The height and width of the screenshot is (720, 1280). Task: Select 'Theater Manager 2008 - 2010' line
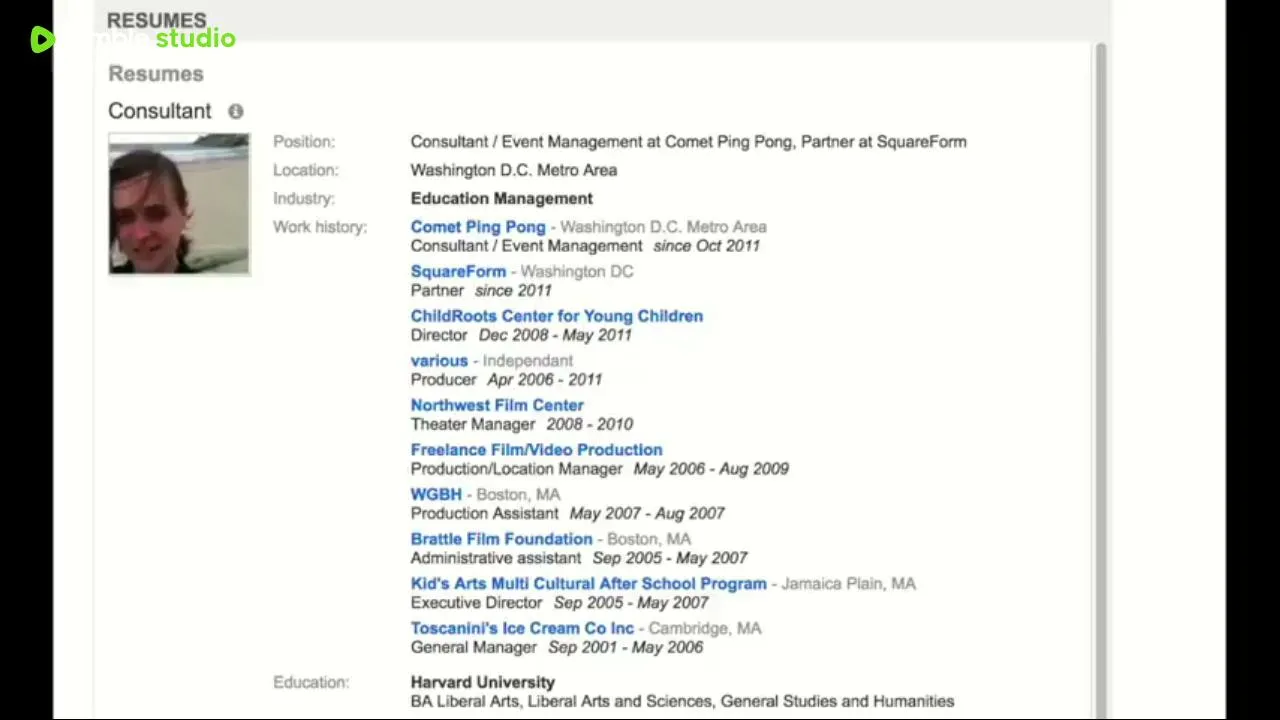pyautogui.click(x=521, y=424)
